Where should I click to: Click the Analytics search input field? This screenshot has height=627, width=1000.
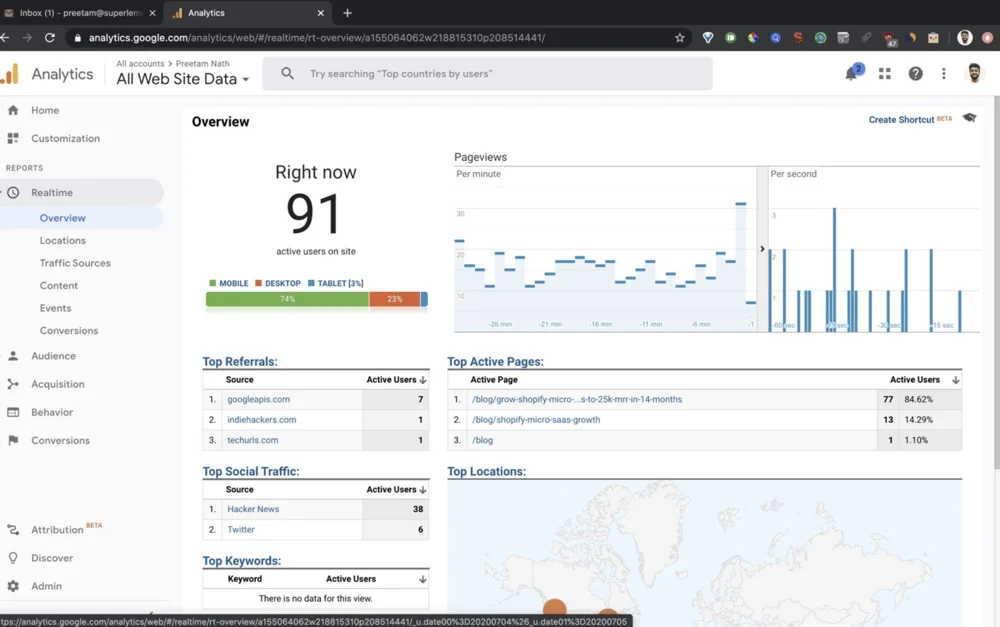pos(500,74)
